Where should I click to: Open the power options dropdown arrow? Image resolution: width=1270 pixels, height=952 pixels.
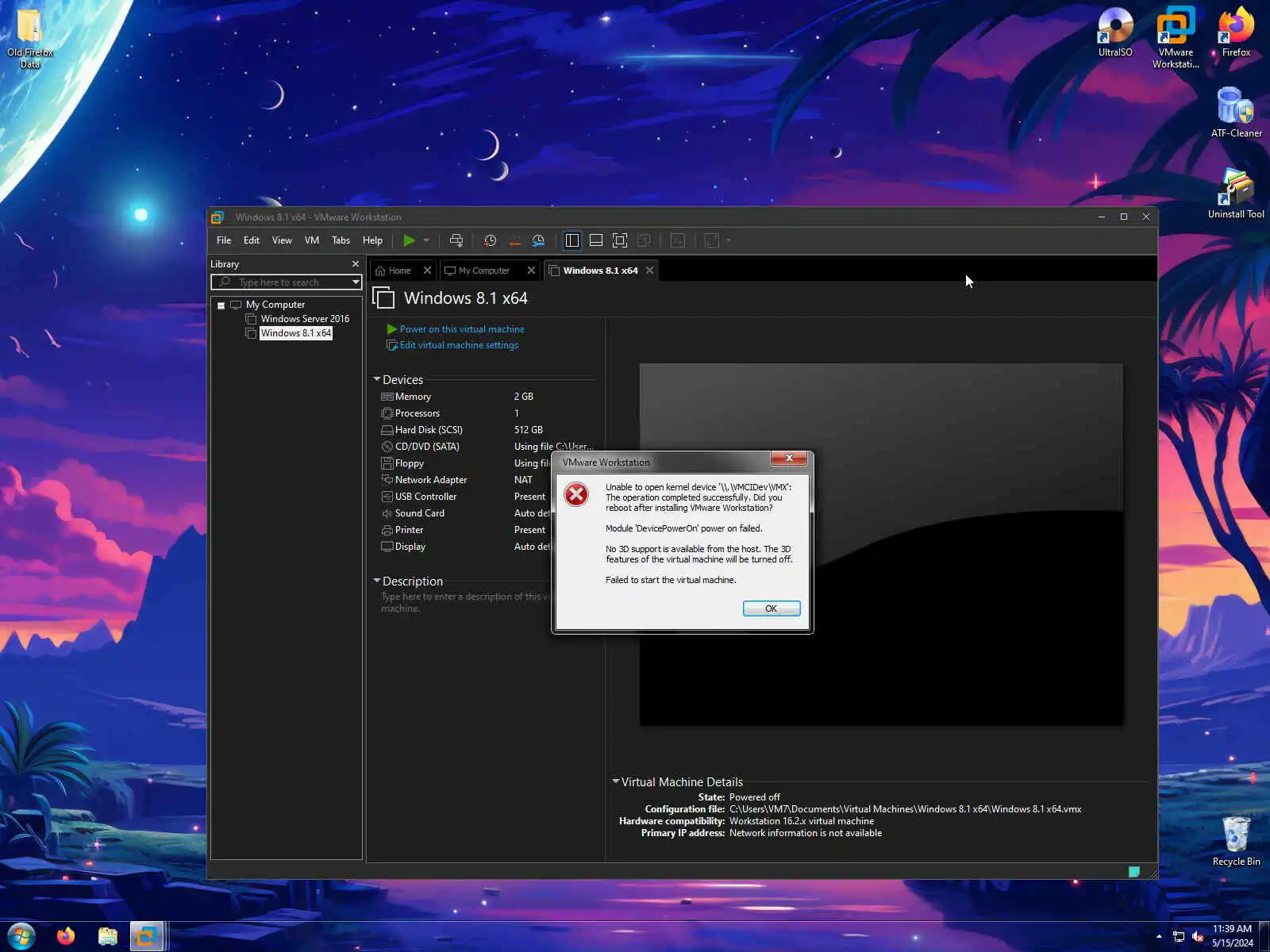coord(426,240)
